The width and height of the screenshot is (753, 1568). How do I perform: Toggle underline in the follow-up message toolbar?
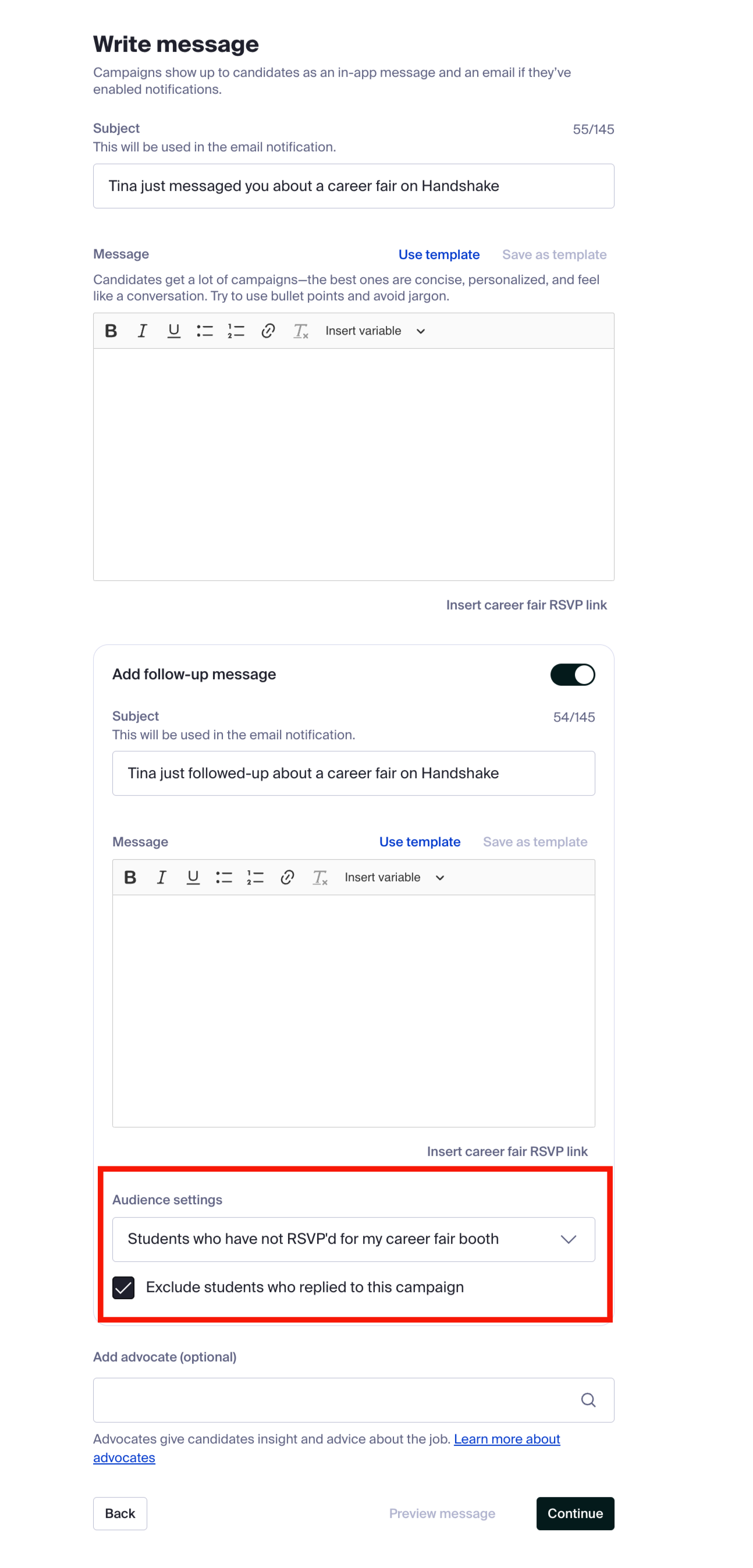point(193,877)
